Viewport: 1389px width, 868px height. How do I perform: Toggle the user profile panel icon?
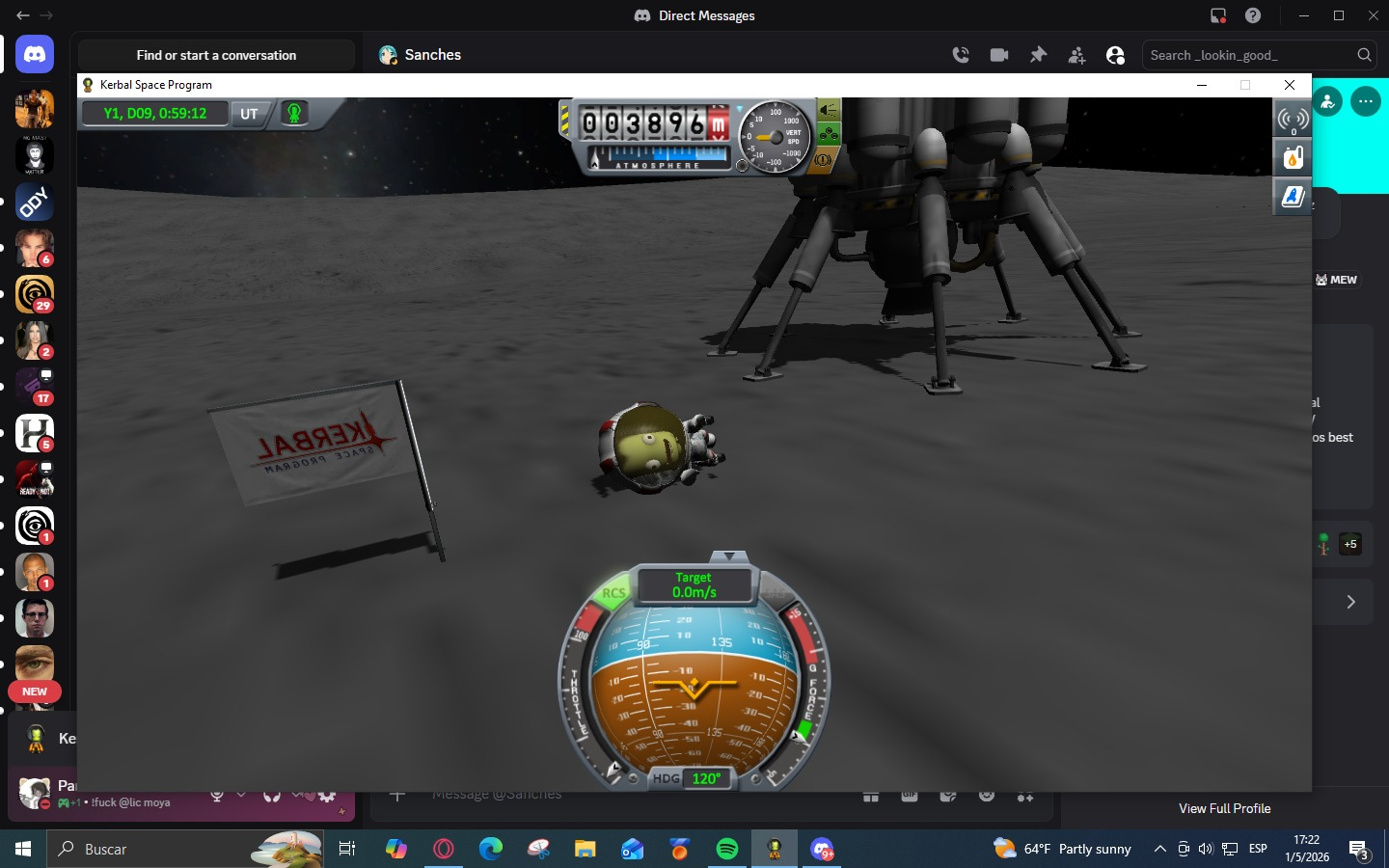coord(1115,55)
